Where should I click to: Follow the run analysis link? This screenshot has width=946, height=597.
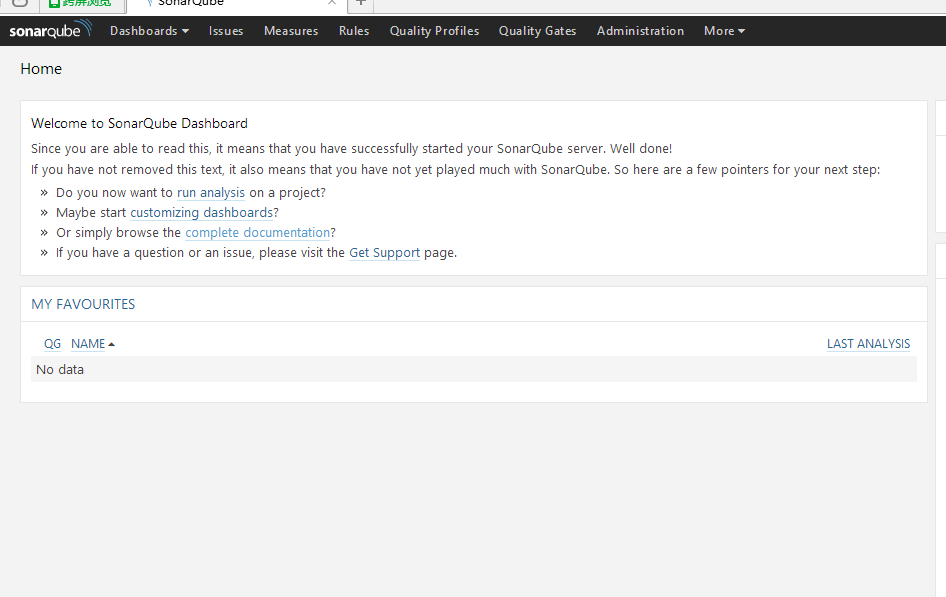click(211, 192)
